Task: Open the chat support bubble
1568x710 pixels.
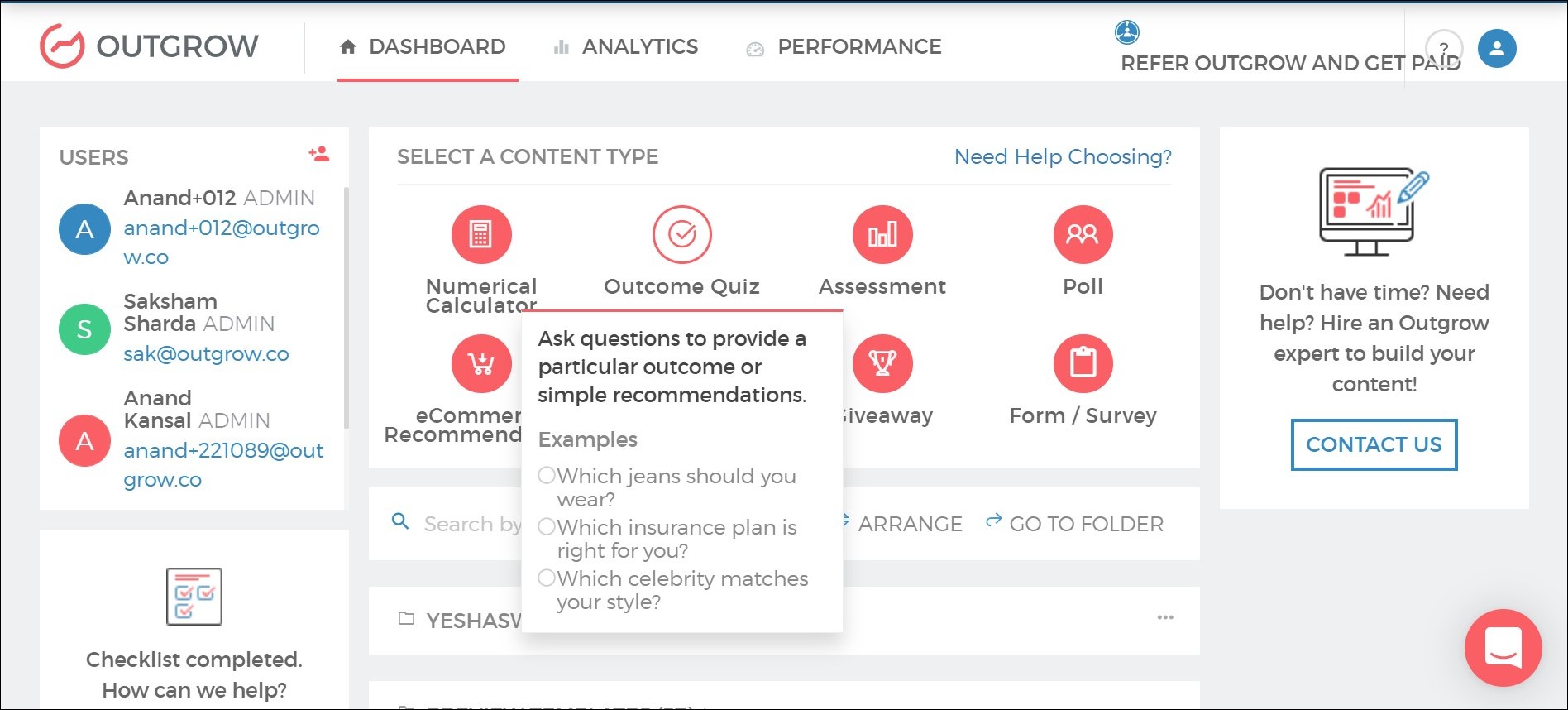Action: click(x=1503, y=648)
